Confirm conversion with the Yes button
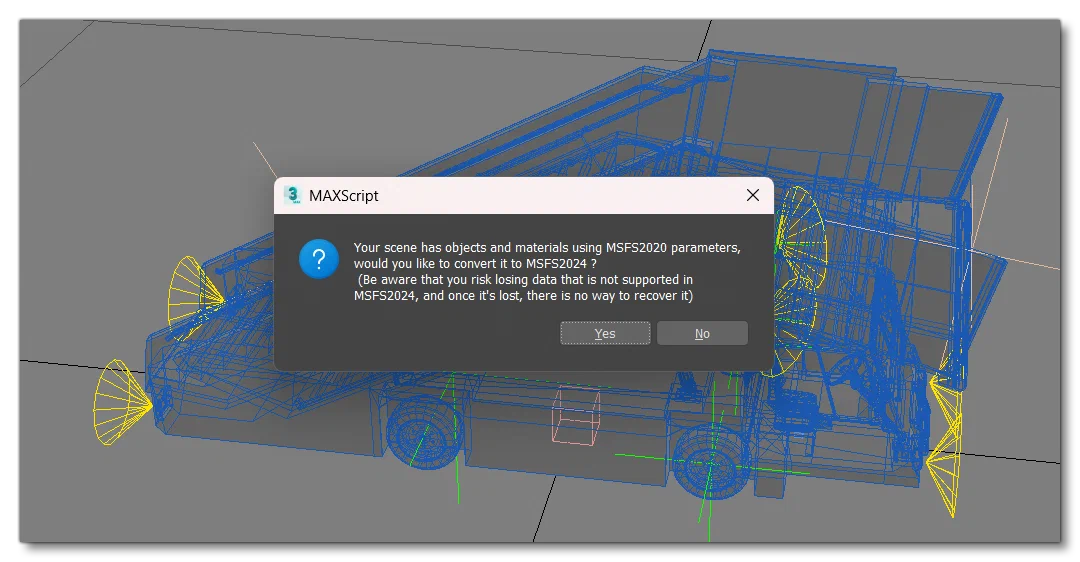1080x562 pixels. click(605, 333)
